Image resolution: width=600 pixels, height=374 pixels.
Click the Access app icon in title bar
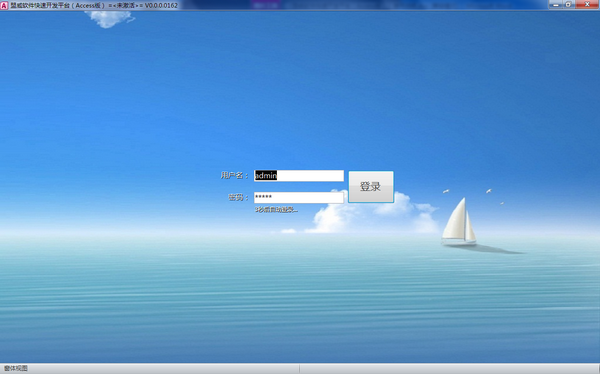tap(4, 5)
